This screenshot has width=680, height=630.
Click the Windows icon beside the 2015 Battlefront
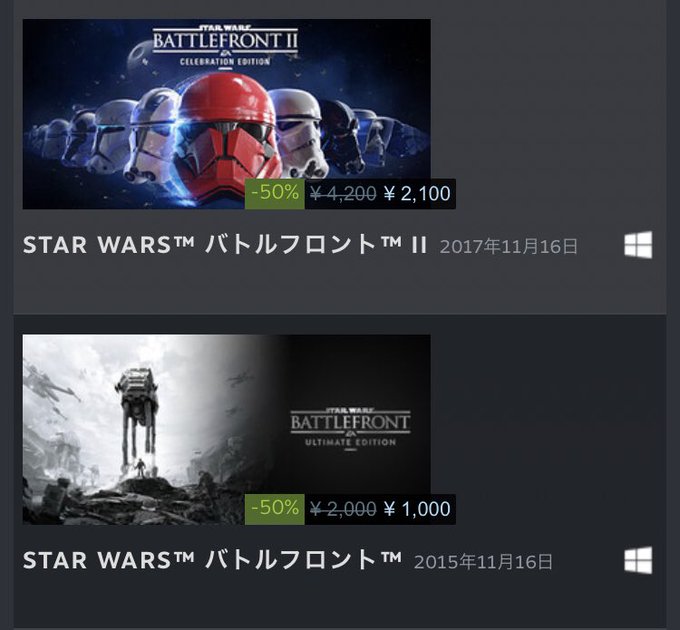[x=638, y=560]
